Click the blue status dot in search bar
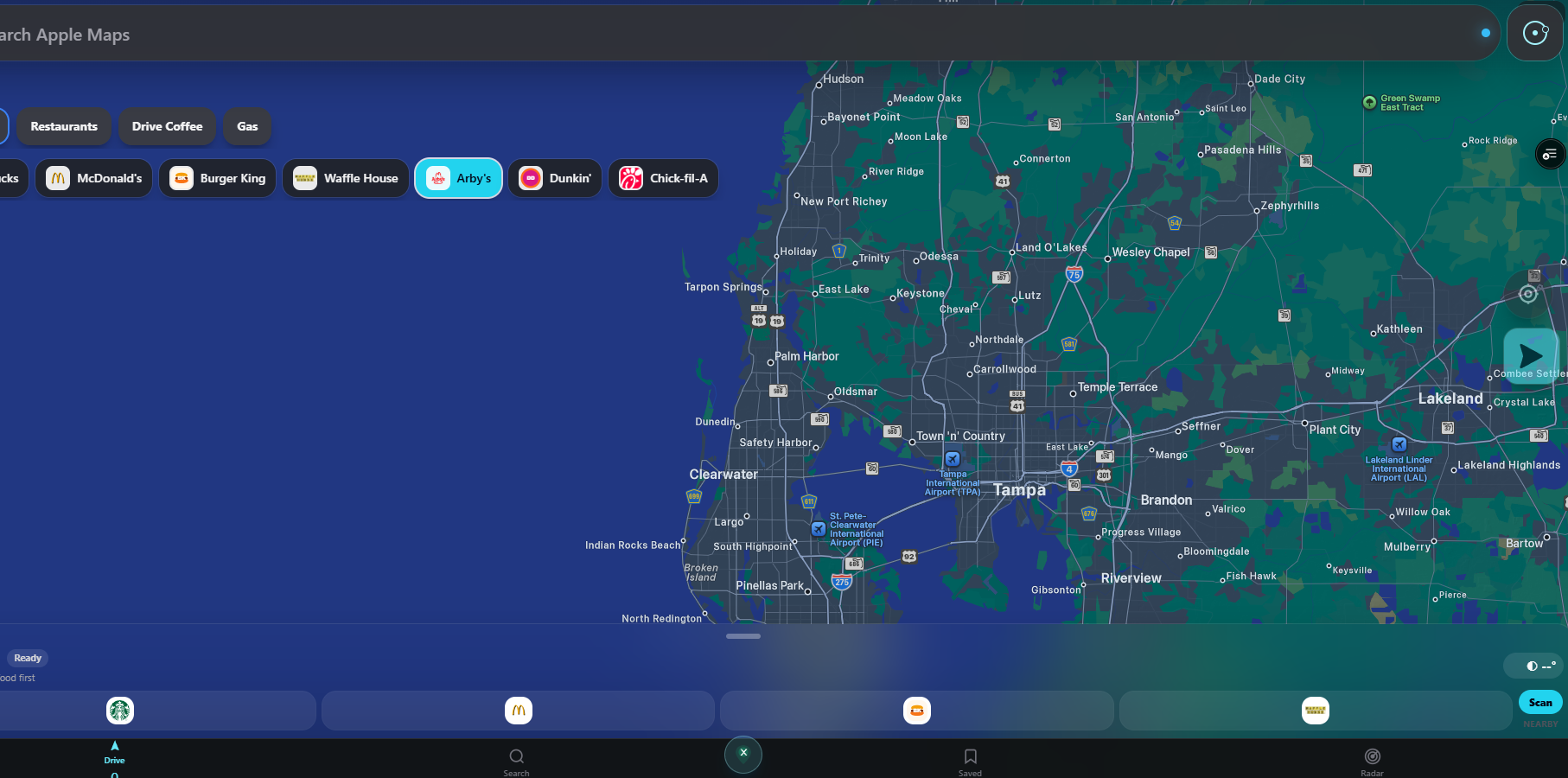 point(1486,33)
